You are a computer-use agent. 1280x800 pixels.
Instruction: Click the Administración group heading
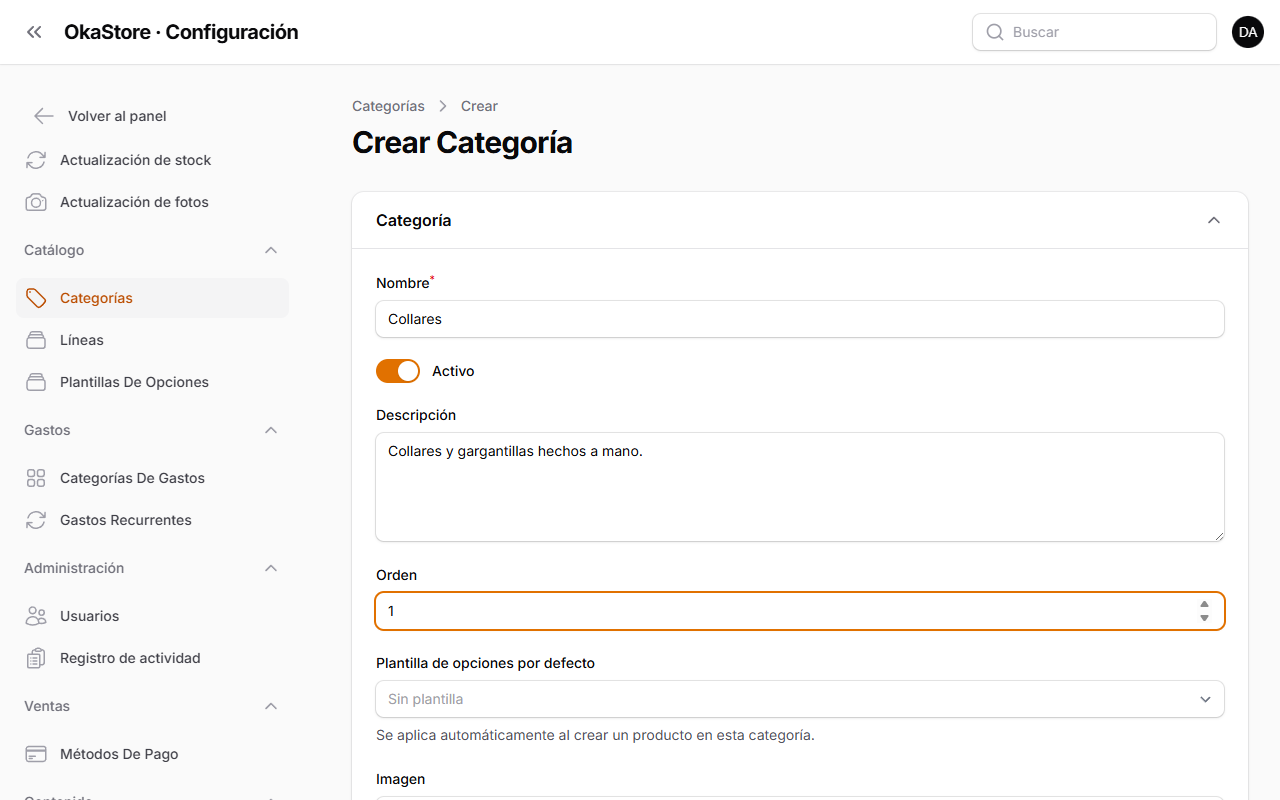(74, 568)
